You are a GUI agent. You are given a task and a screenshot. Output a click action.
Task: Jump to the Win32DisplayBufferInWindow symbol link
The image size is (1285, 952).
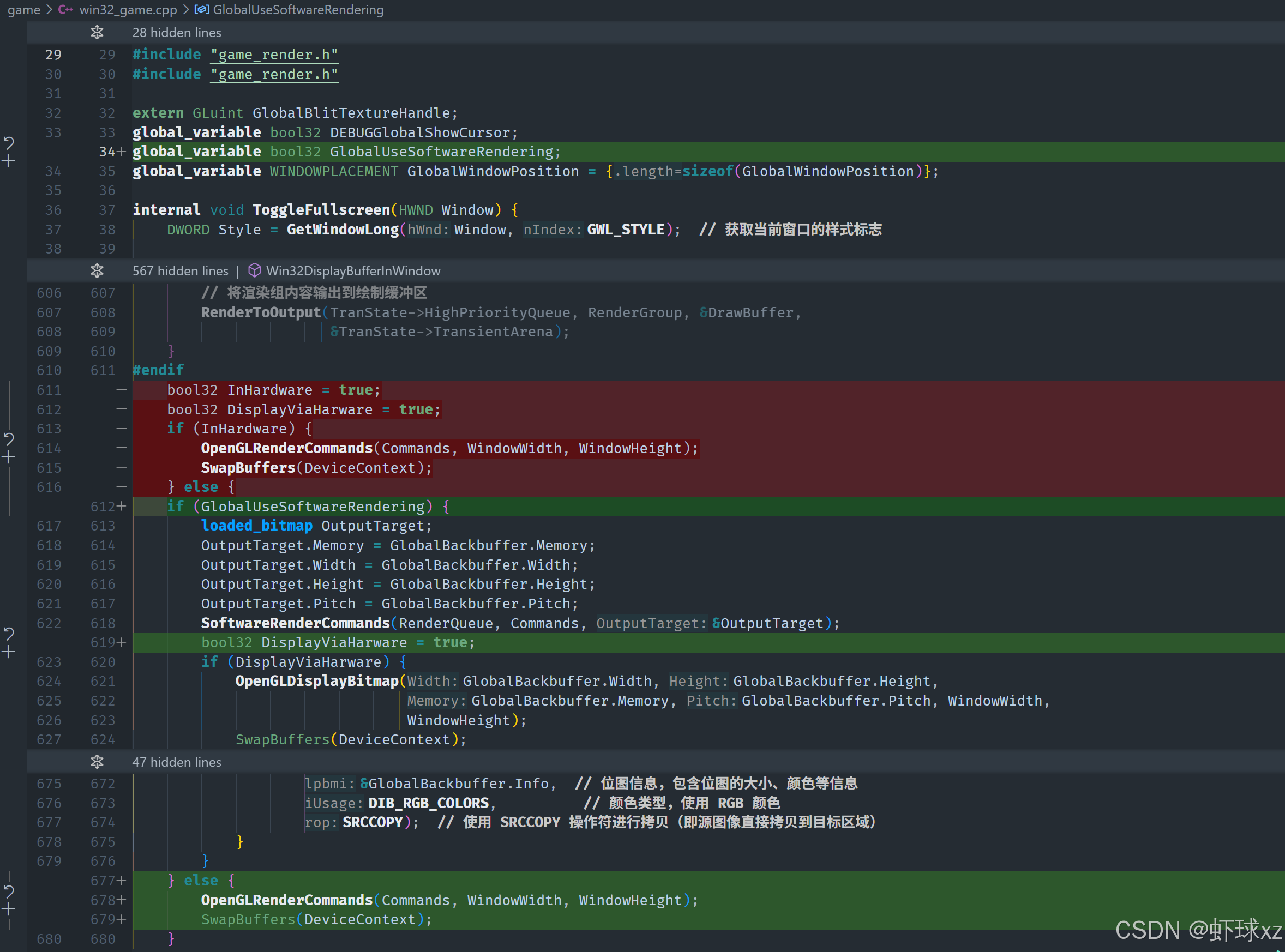click(352, 270)
